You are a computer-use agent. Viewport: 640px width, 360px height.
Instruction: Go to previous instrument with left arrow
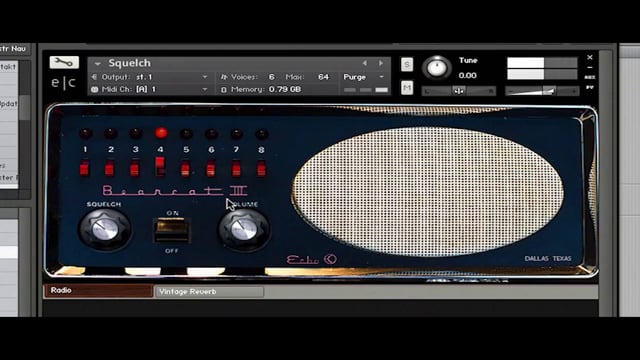365,63
